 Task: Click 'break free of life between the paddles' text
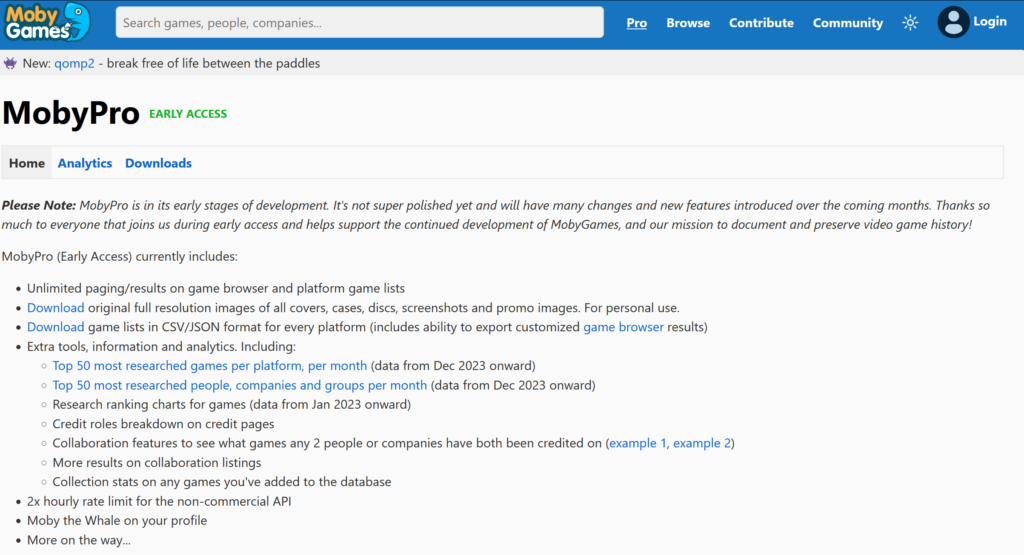coord(214,63)
